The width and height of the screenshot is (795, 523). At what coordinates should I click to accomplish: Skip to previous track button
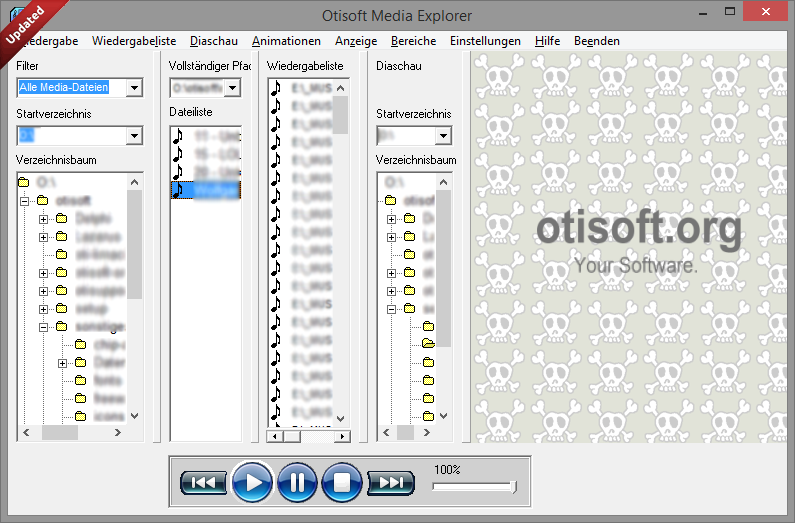[203, 482]
